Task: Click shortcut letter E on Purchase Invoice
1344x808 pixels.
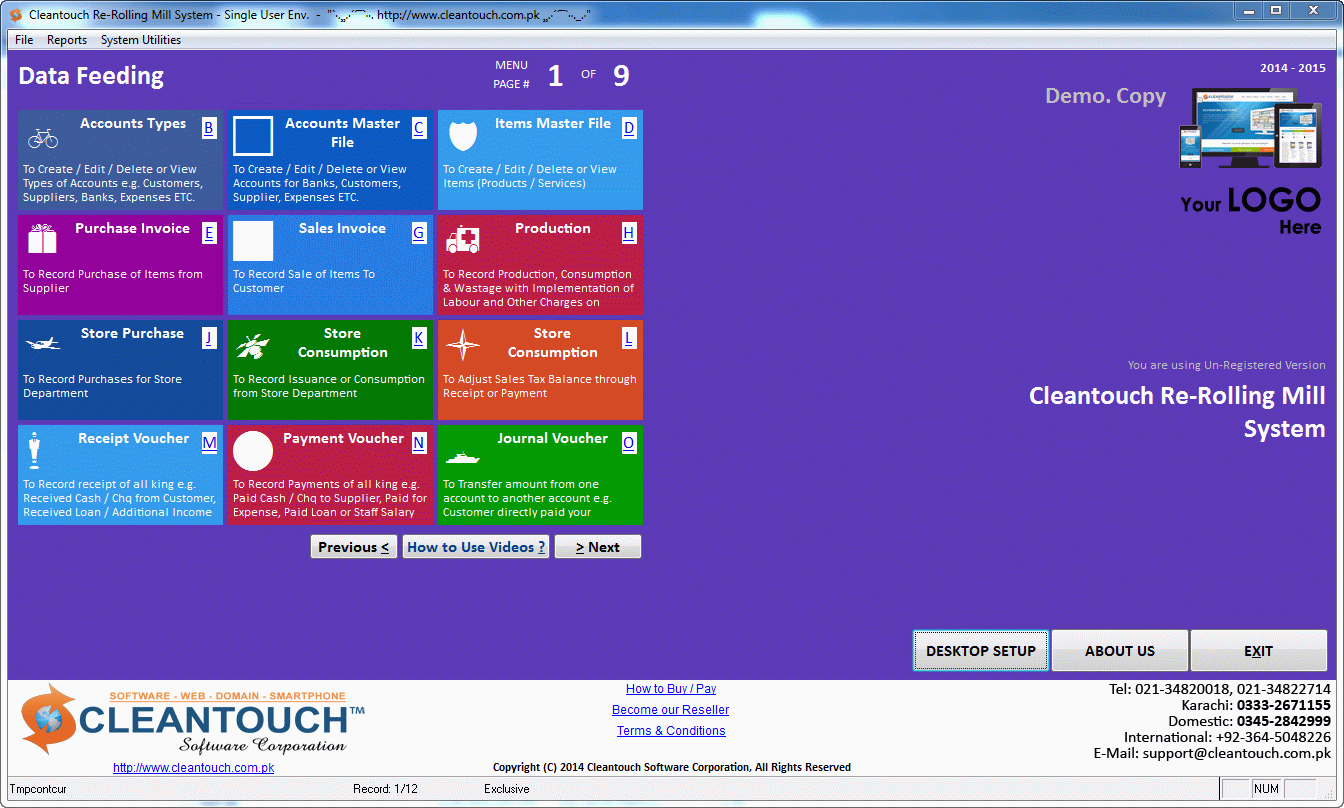Action: pyautogui.click(x=208, y=233)
